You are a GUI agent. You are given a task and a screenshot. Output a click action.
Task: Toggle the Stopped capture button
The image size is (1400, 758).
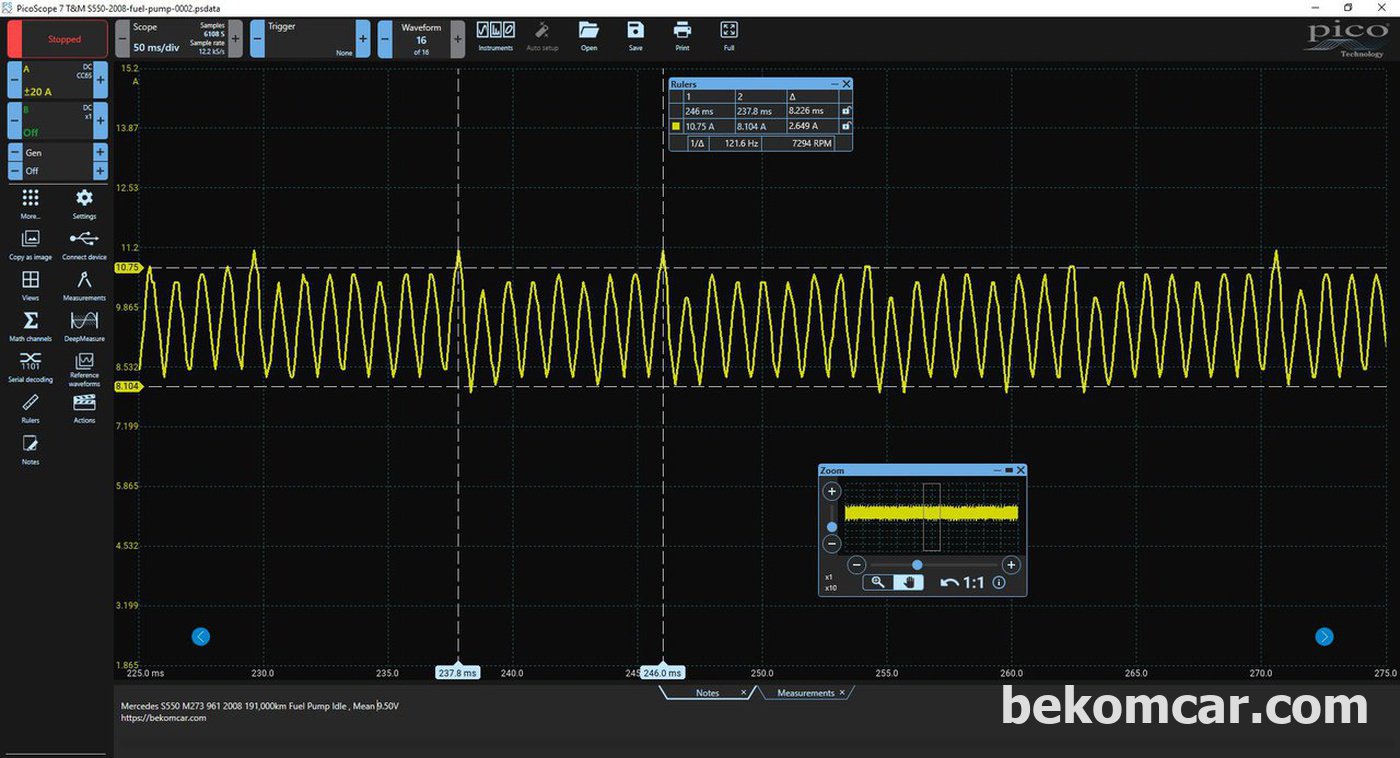(x=58, y=40)
